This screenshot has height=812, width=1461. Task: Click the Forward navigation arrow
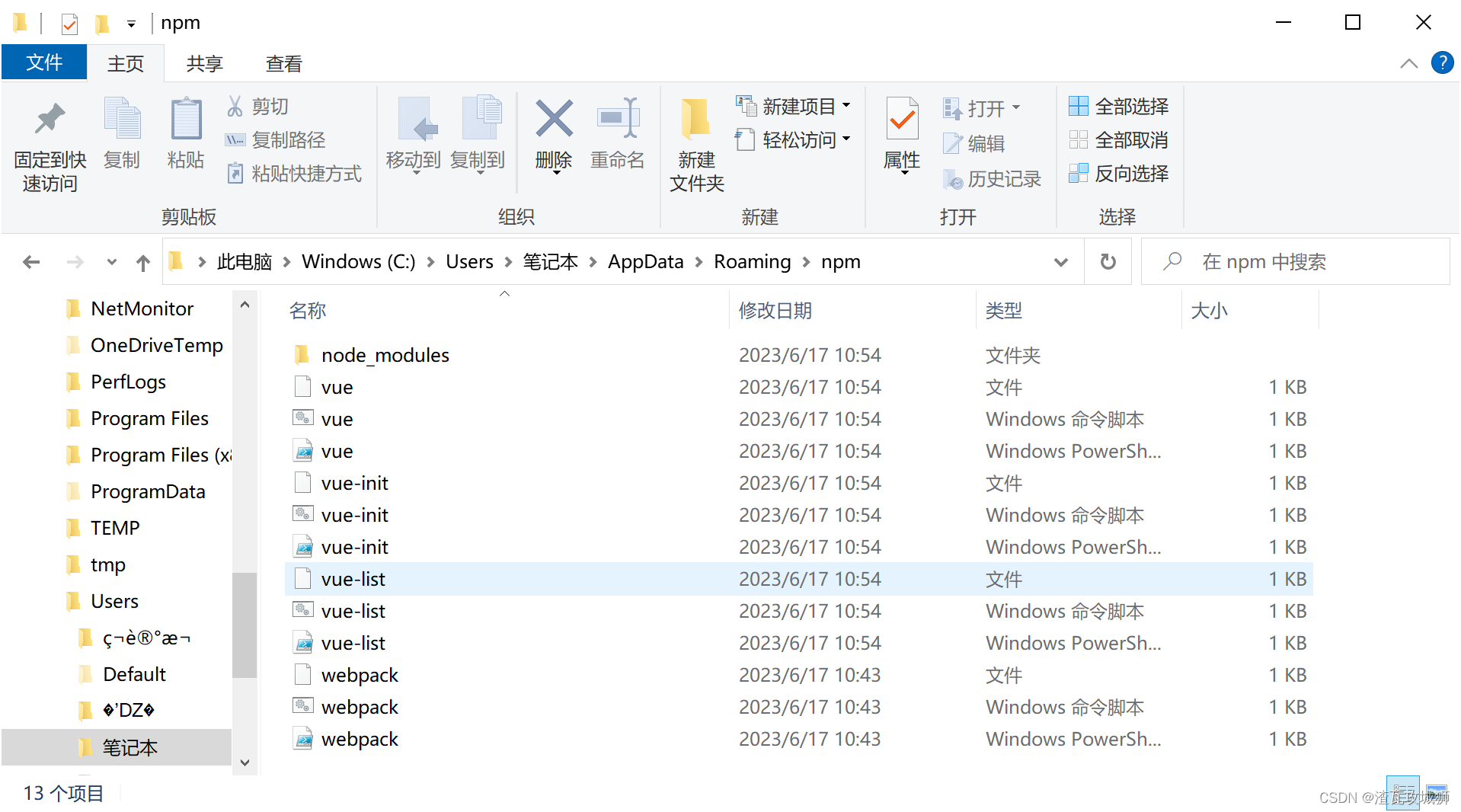point(75,262)
